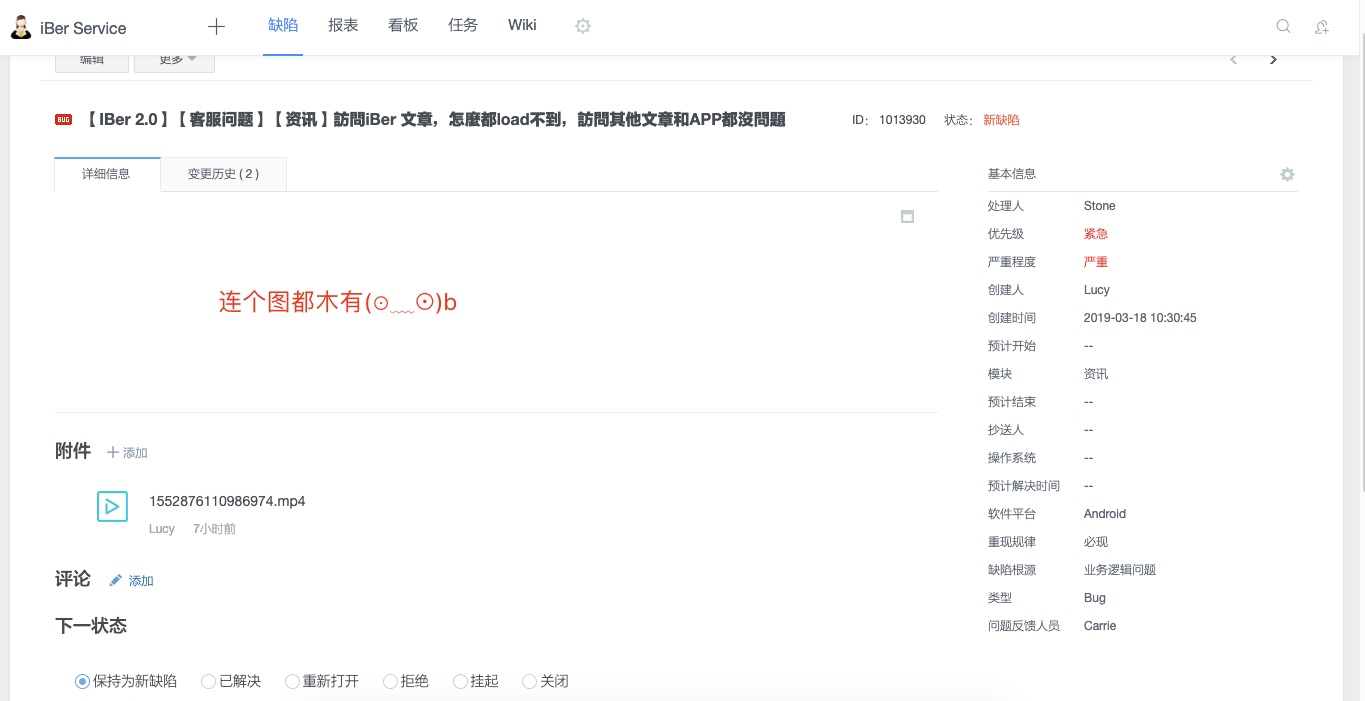Go to previous defect with left arrow
The width and height of the screenshot is (1365, 701).
point(1233,60)
